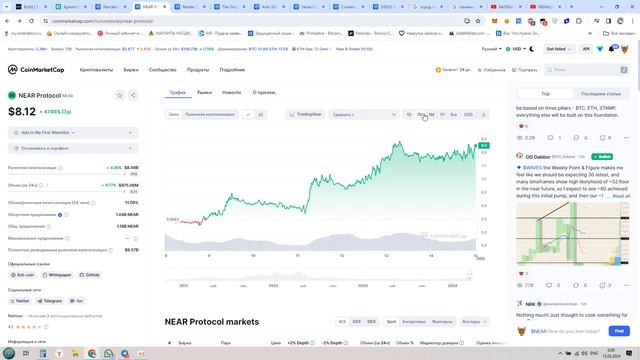Open the Compare with dropdown
Screen dimensions: 640x360
[x=364, y=115]
